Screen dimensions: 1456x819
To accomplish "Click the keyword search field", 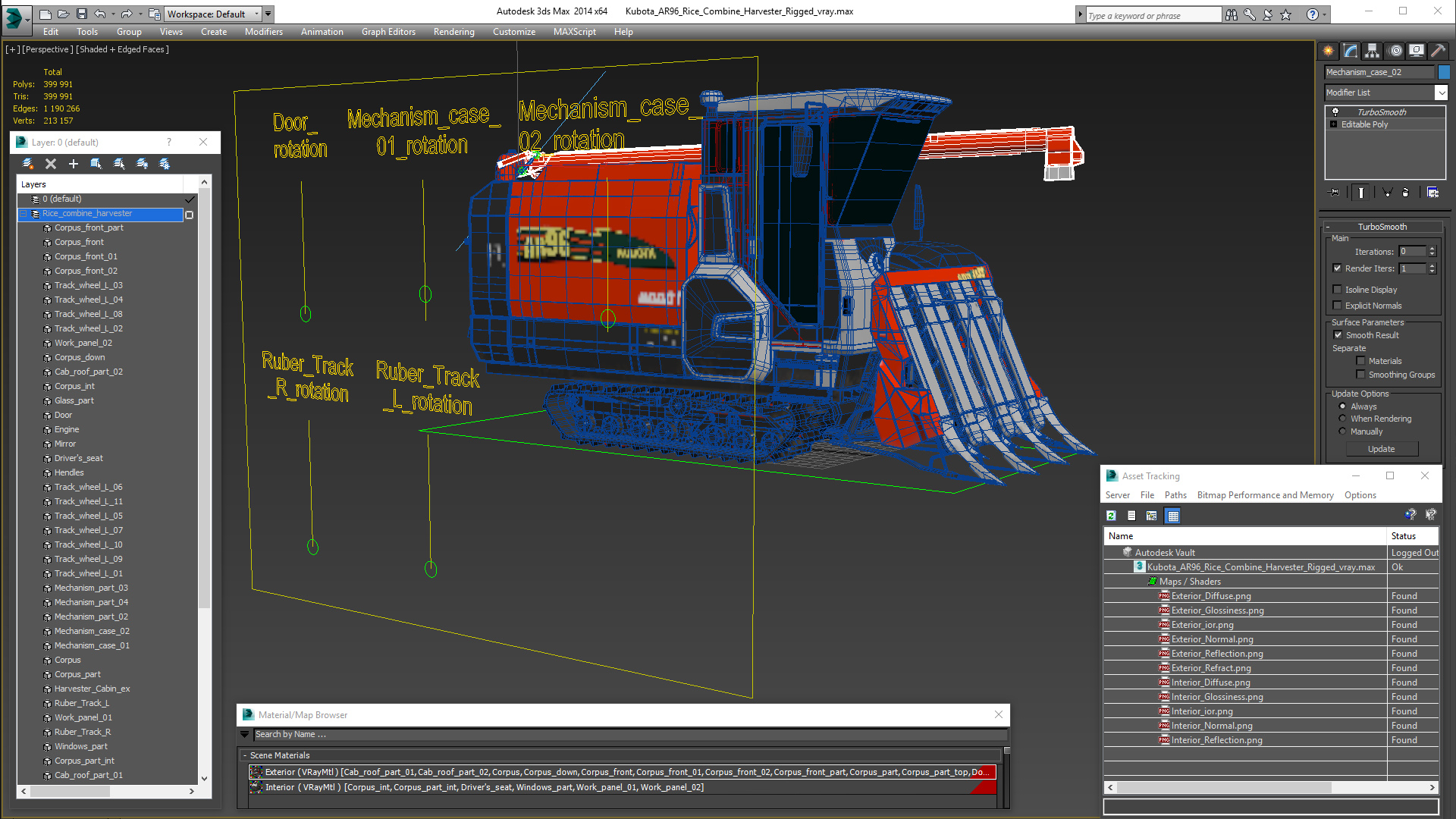I will click(1153, 15).
